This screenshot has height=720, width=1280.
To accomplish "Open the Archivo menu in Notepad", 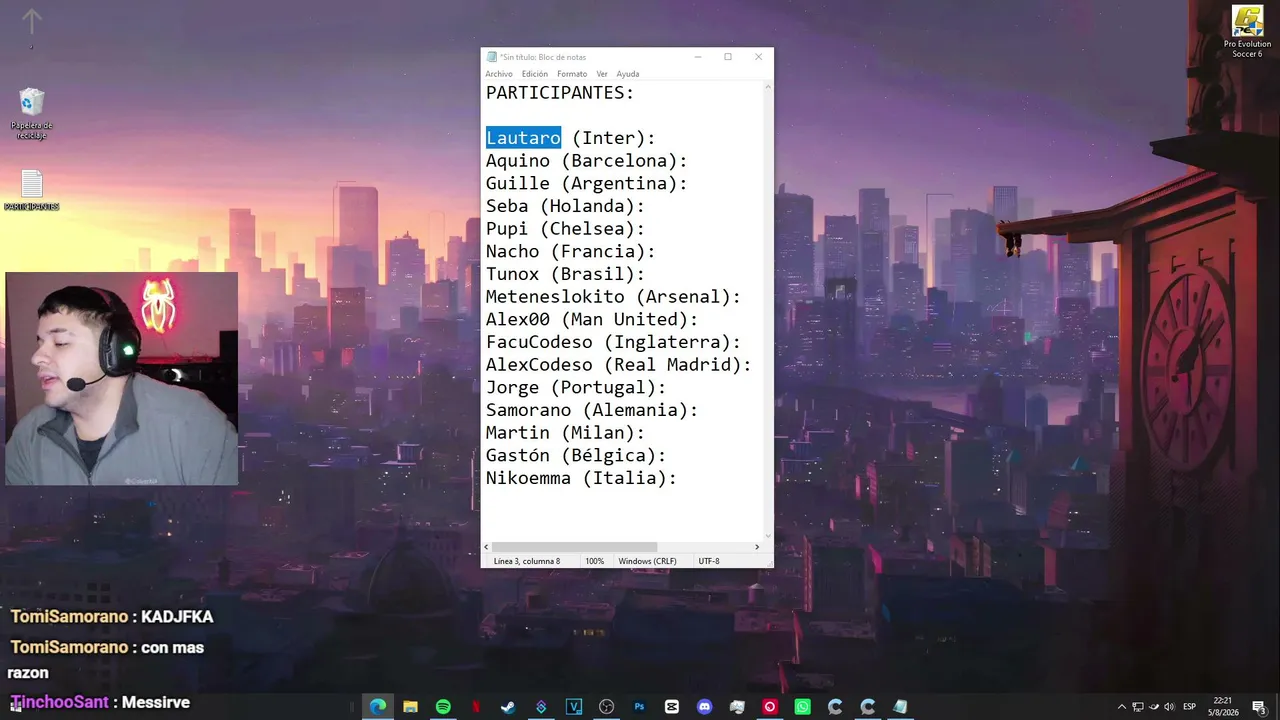I will click(x=499, y=74).
